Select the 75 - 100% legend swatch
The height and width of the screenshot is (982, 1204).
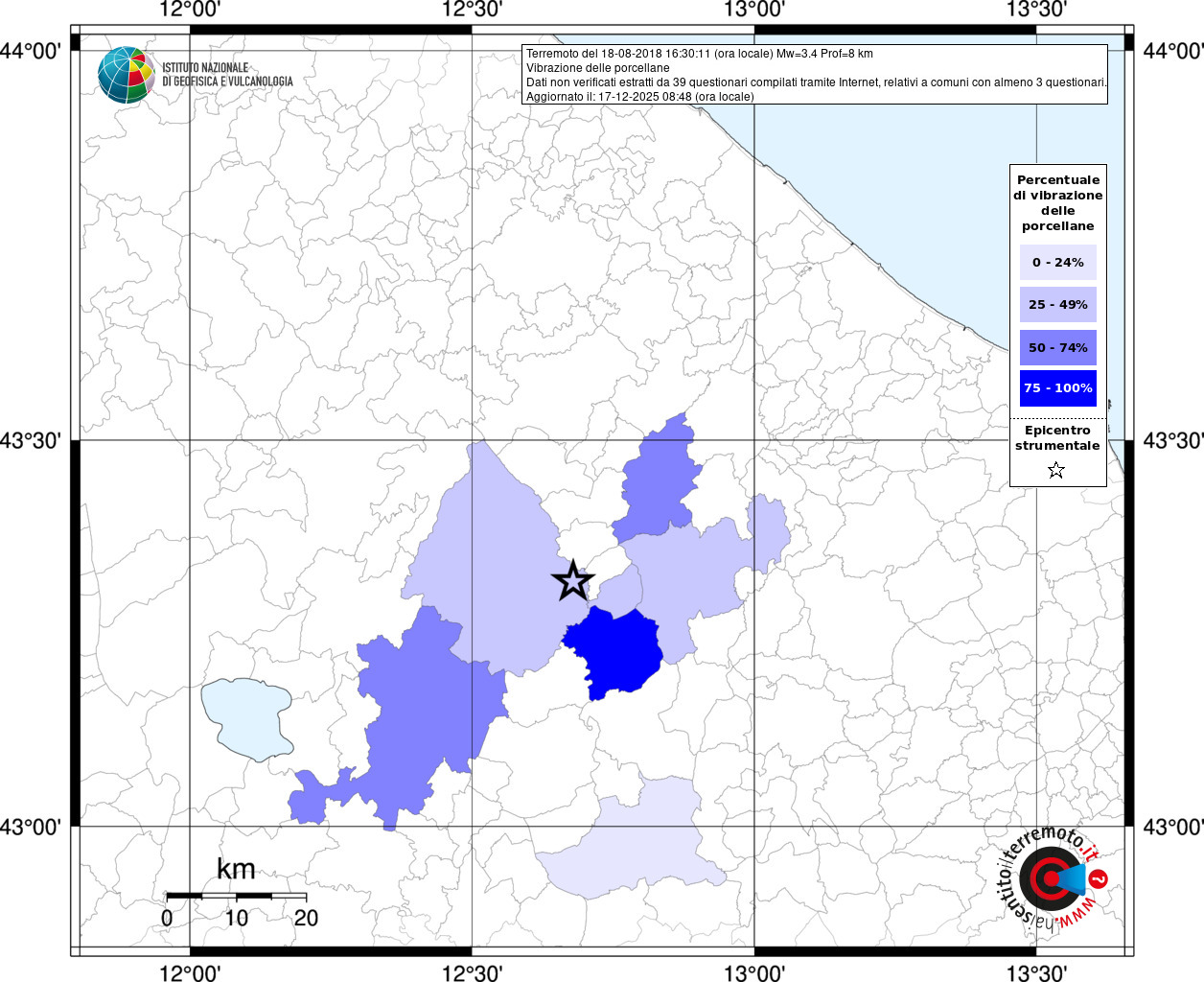(1058, 388)
